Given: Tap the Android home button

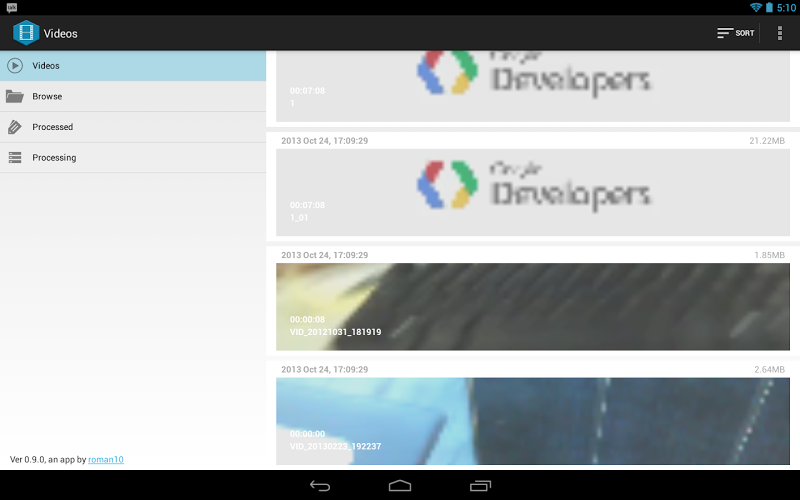Looking at the screenshot, I should [399, 486].
